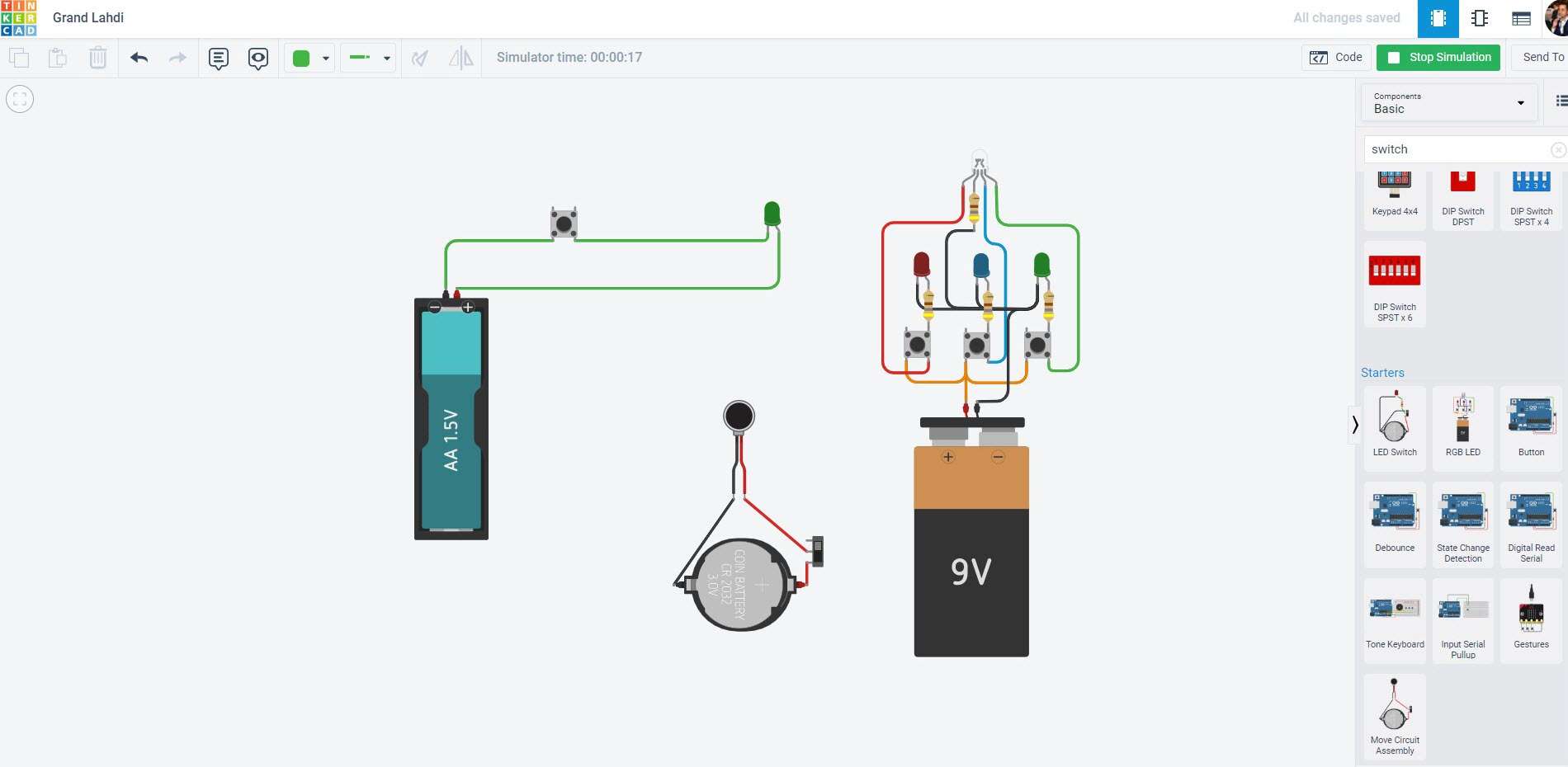
Task: Click the Stop Simulation button
Action: click(x=1438, y=57)
